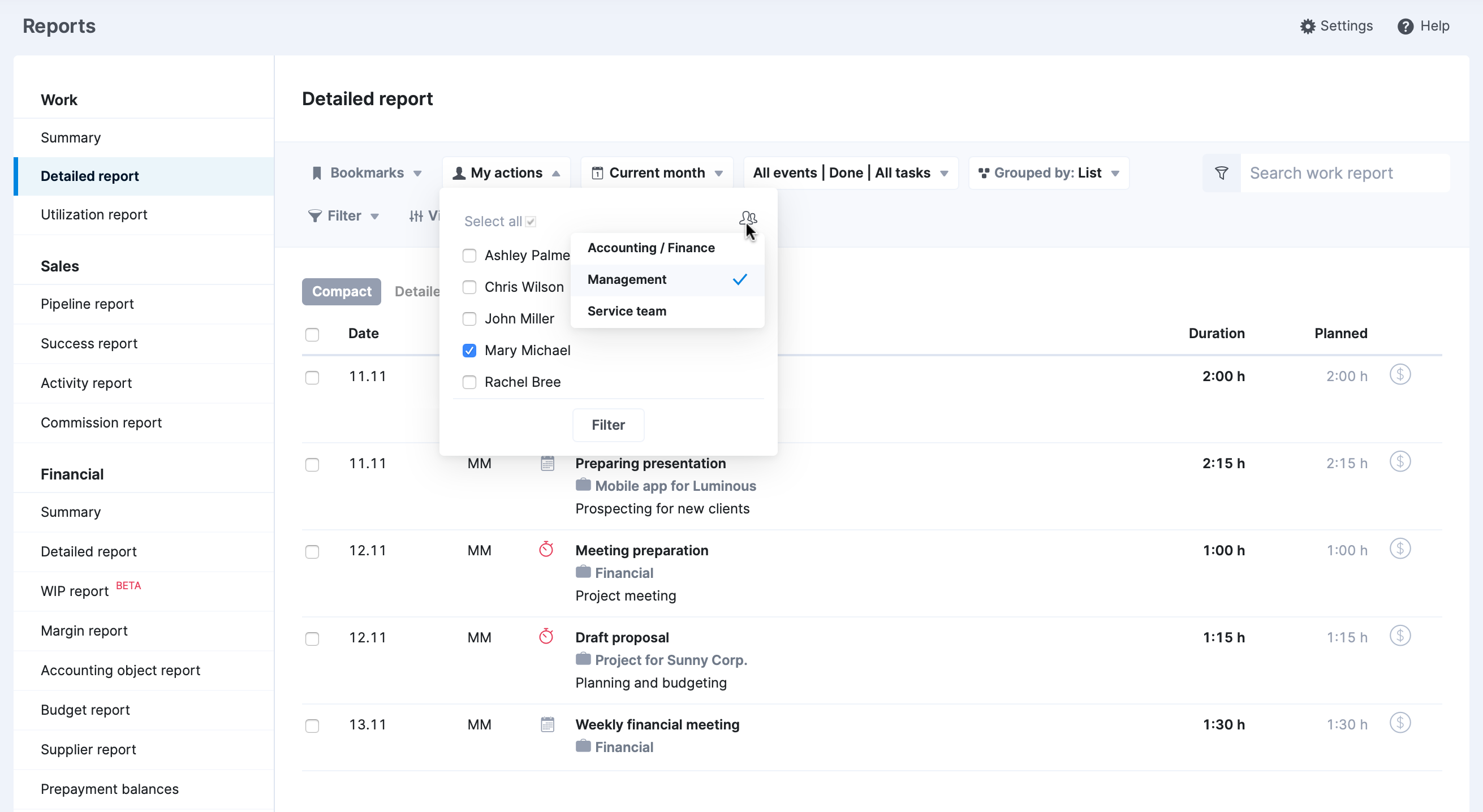
Task: Open All events | Done | All tasks dropdown
Action: tap(850, 173)
